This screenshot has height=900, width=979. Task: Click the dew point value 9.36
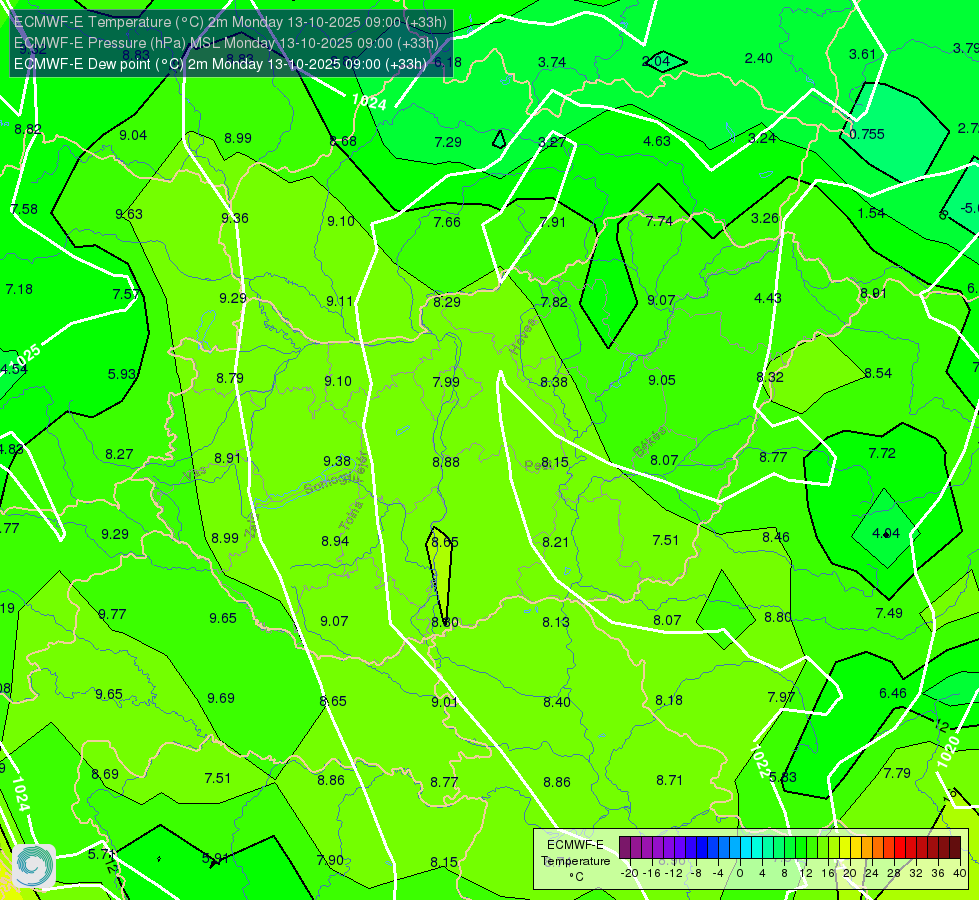[235, 219]
